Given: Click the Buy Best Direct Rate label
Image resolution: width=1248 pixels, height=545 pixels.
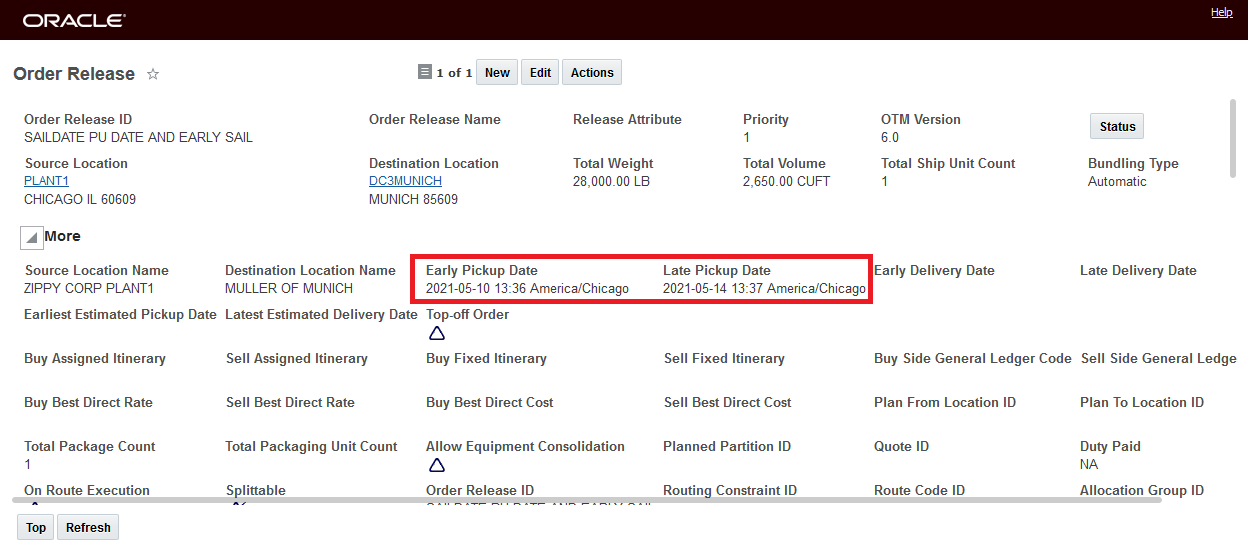Looking at the screenshot, I should click(x=88, y=402).
